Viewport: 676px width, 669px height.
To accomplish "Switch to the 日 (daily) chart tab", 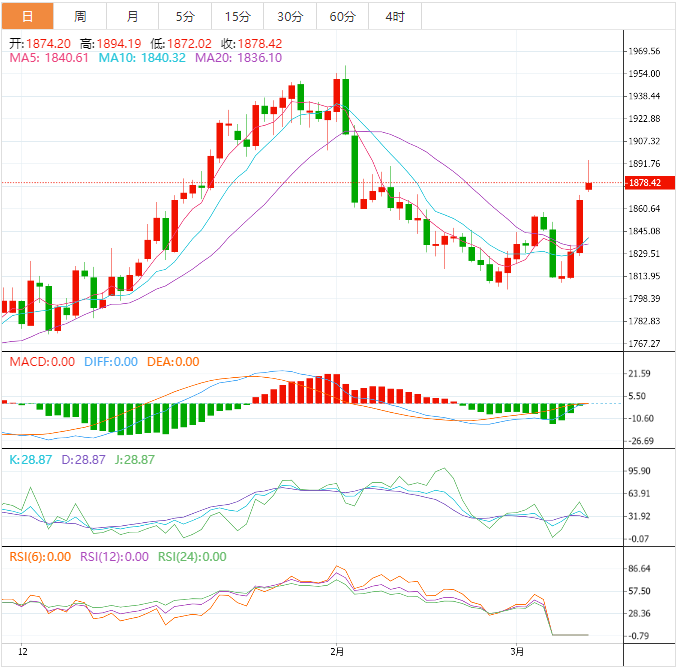I will (27, 17).
